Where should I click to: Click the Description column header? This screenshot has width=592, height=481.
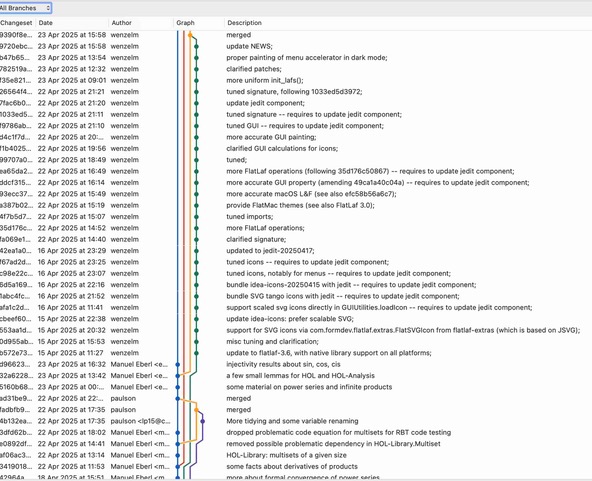click(x=245, y=23)
